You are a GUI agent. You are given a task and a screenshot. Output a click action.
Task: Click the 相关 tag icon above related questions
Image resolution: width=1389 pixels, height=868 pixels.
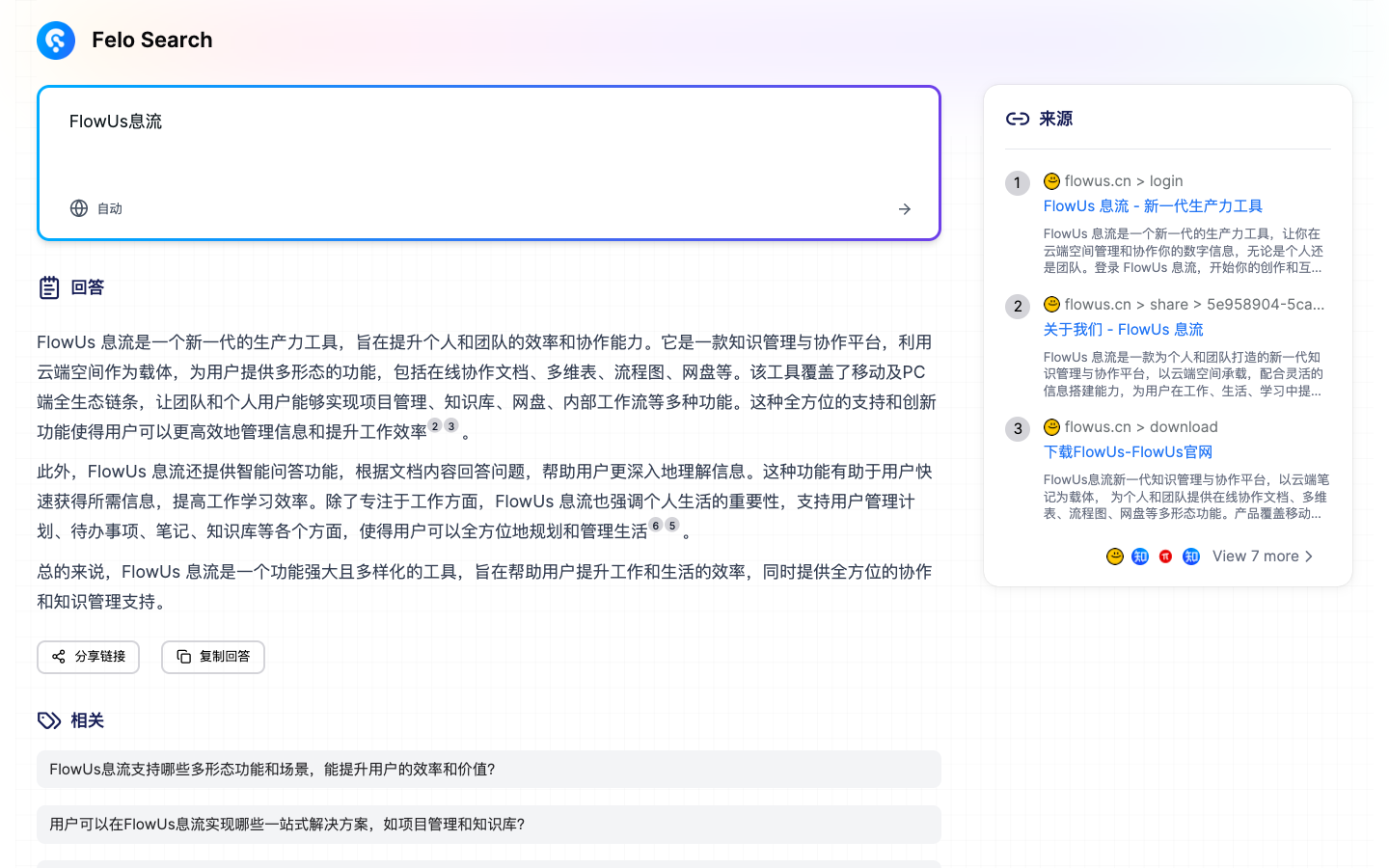[47, 719]
